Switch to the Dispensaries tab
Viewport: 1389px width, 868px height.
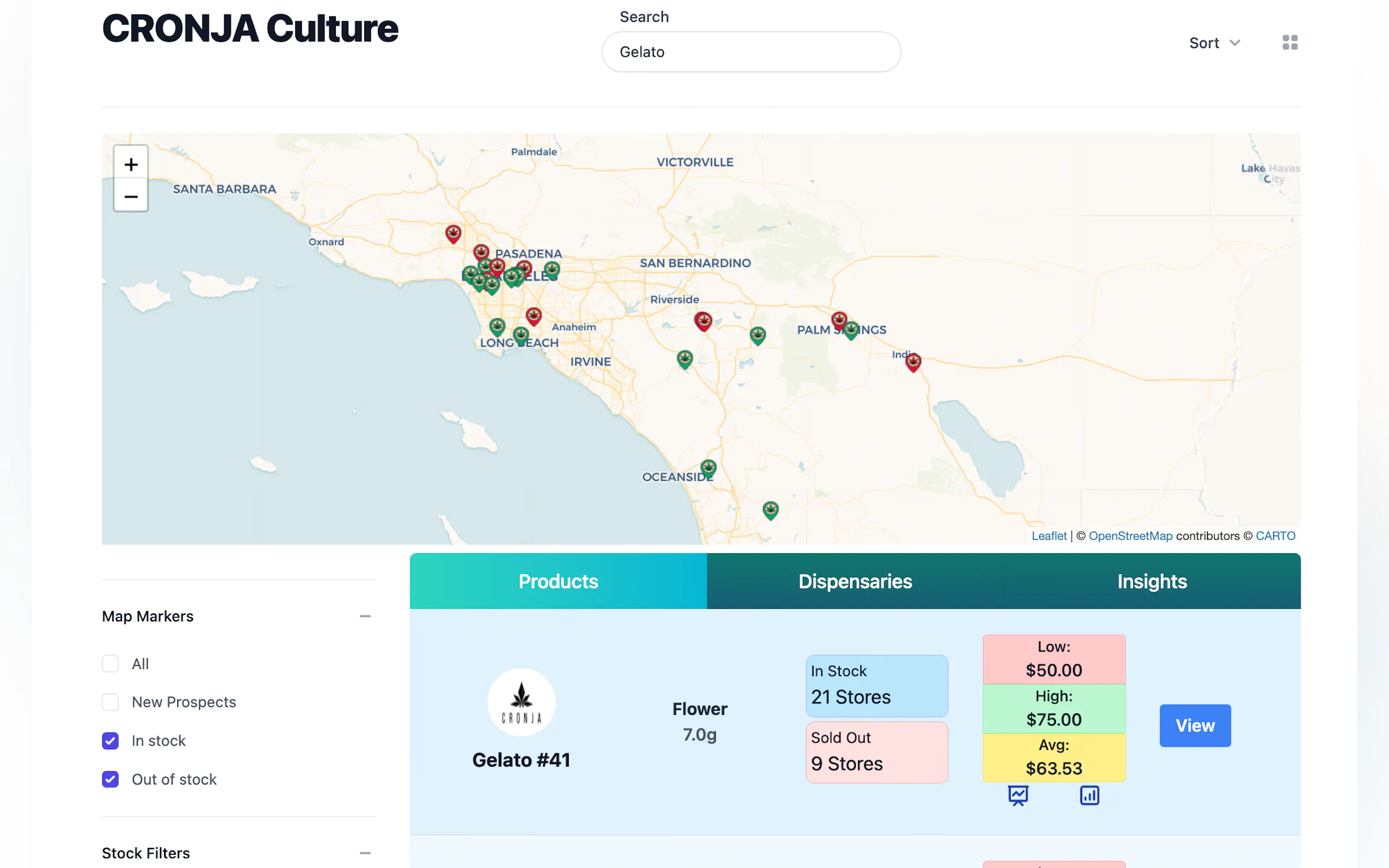(854, 581)
